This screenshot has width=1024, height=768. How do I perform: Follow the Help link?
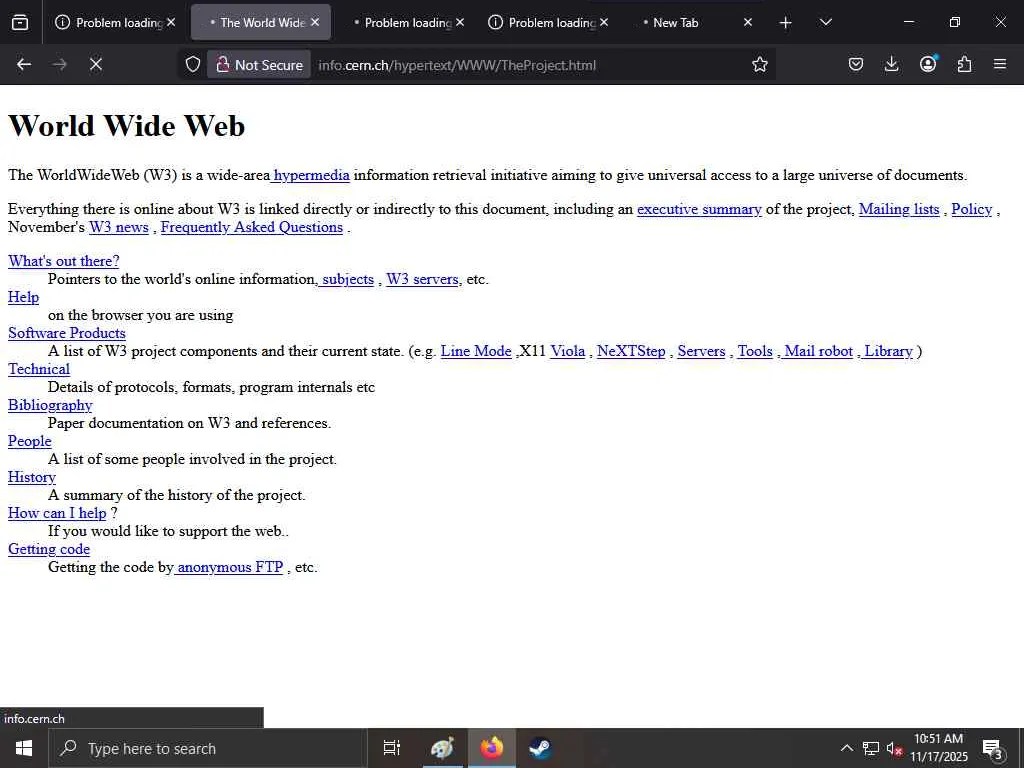(24, 297)
